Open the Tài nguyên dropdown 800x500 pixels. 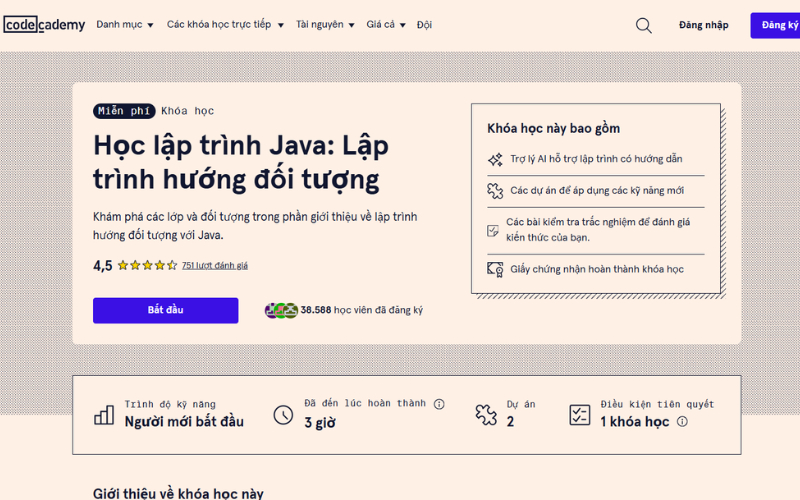(x=325, y=24)
